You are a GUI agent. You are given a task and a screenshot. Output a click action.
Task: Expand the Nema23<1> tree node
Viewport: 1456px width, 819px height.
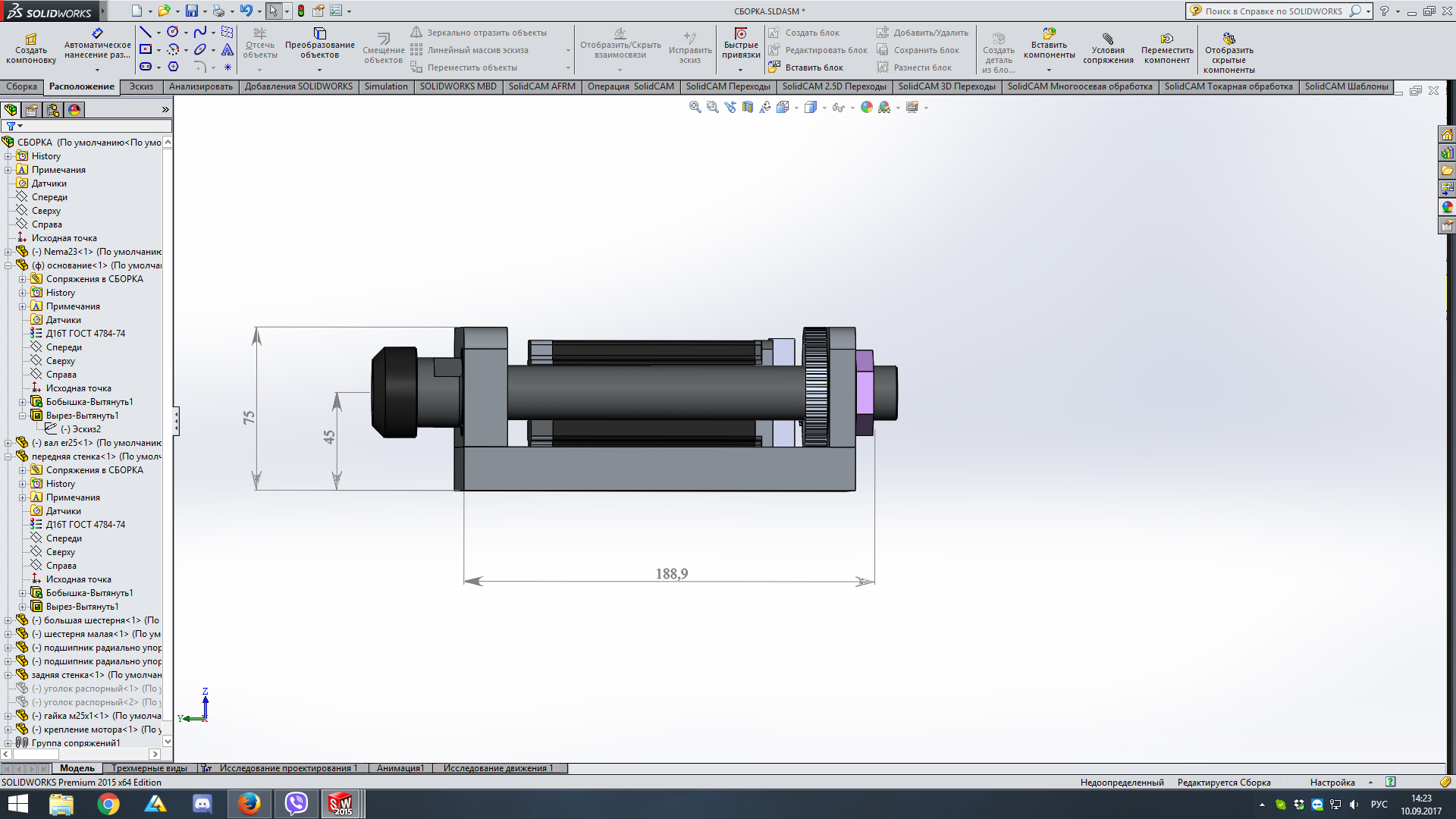coord(8,252)
